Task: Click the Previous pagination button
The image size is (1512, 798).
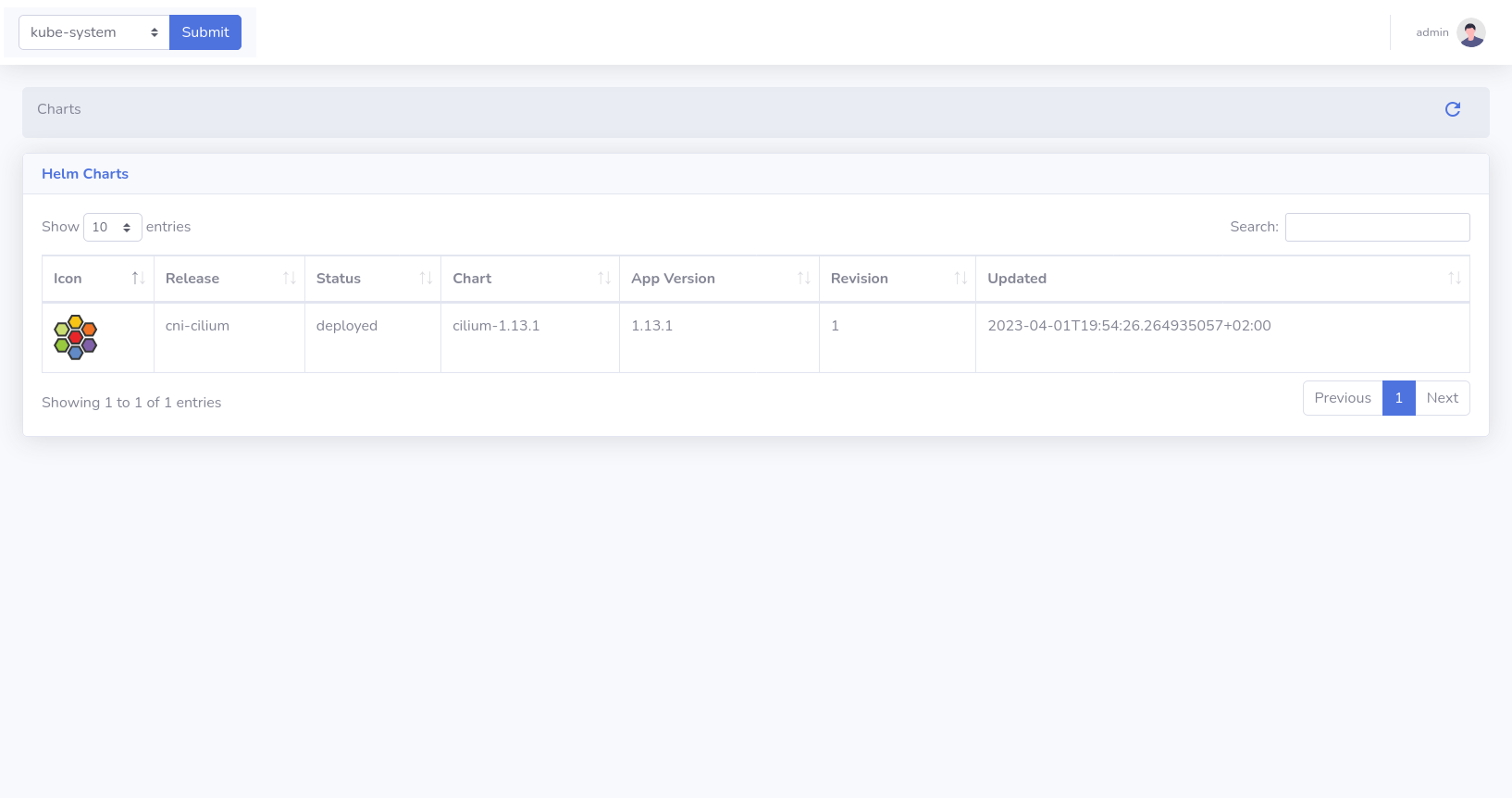Action: (x=1342, y=398)
